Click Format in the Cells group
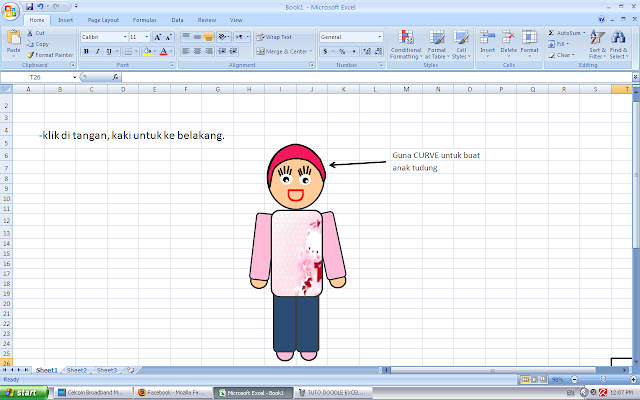The image size is (640, 400). [529, 43]
